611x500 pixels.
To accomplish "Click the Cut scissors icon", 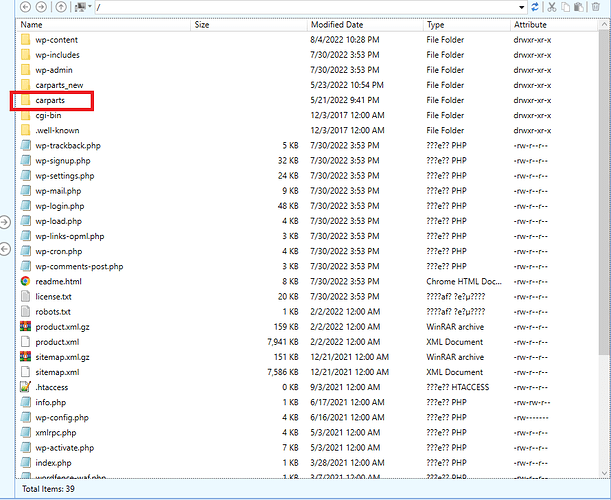I will point(551,7).
